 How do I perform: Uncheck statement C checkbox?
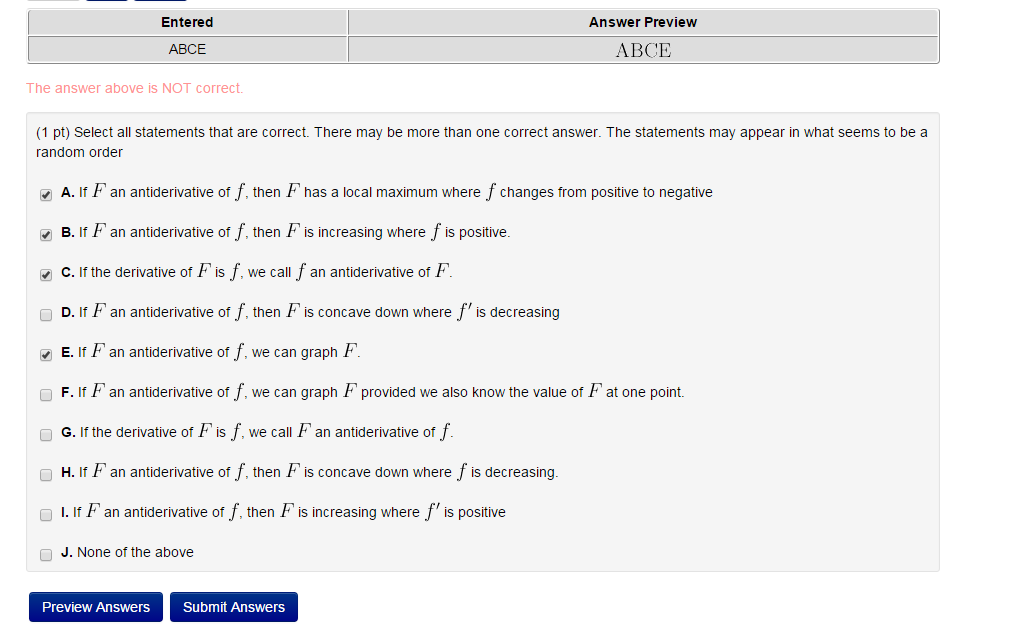46,274
